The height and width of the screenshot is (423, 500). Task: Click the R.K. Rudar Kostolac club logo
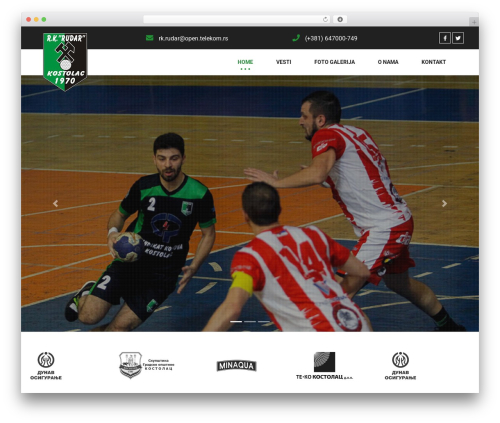pyautogui.click(x=65, y=62)
